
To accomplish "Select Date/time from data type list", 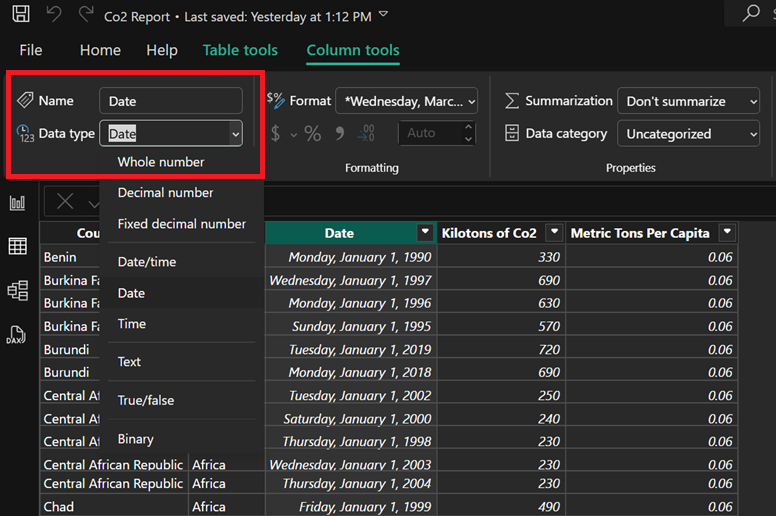I will click(x=147, y=262).
